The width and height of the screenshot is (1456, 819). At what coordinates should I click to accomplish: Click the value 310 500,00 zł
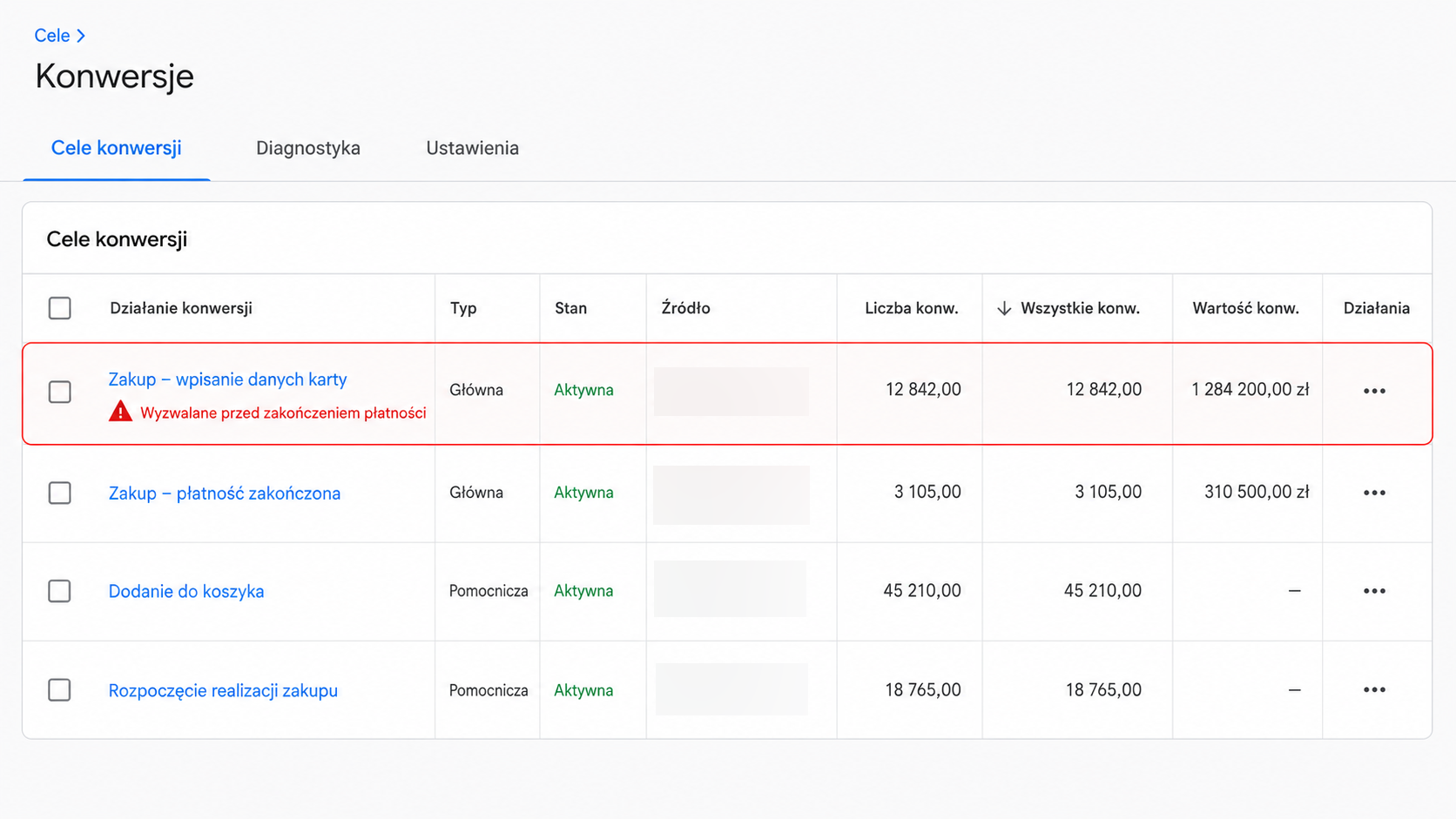tap(1257, 493)
